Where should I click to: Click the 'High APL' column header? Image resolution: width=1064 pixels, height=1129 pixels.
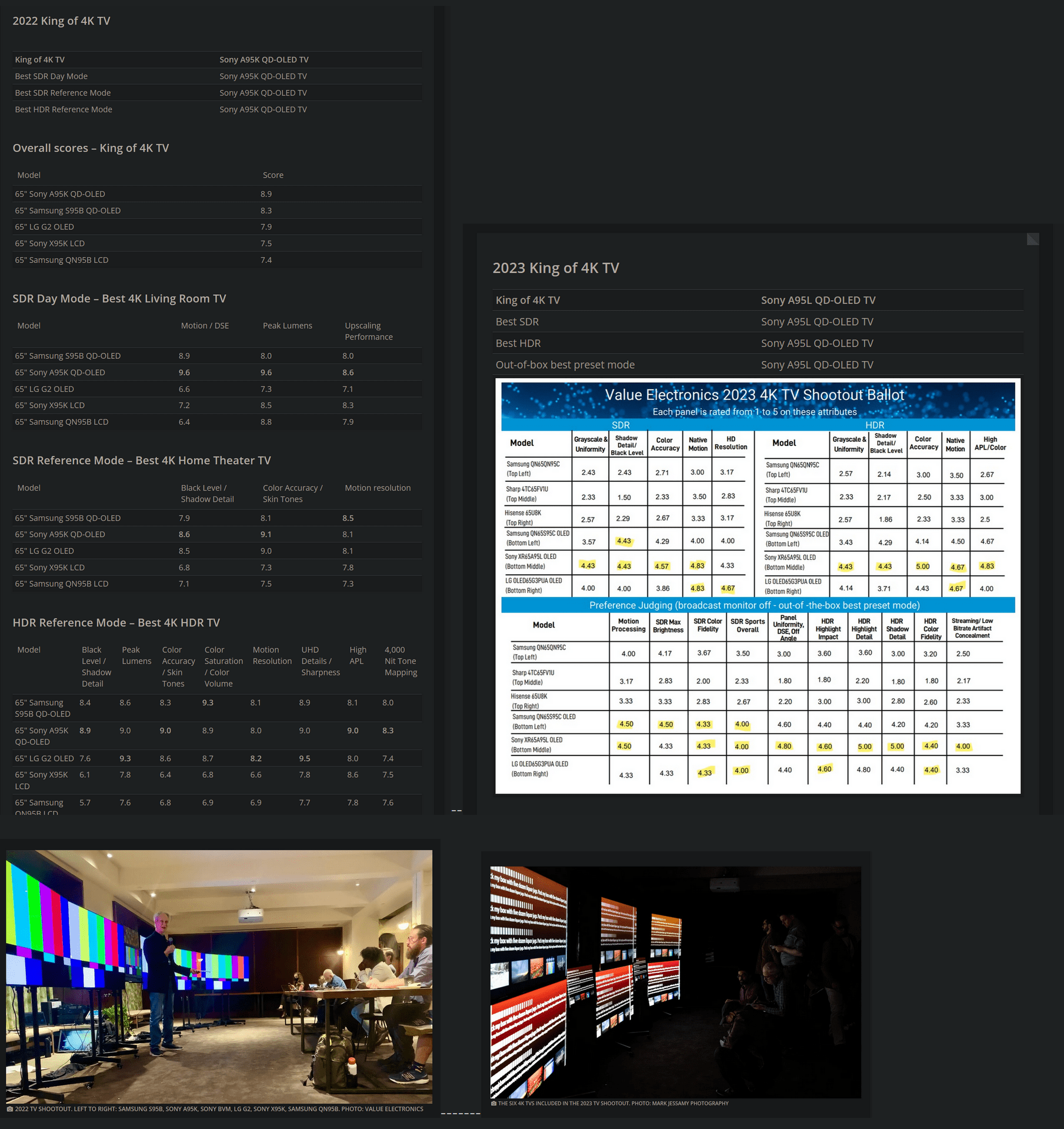click(x=358, y=656)
